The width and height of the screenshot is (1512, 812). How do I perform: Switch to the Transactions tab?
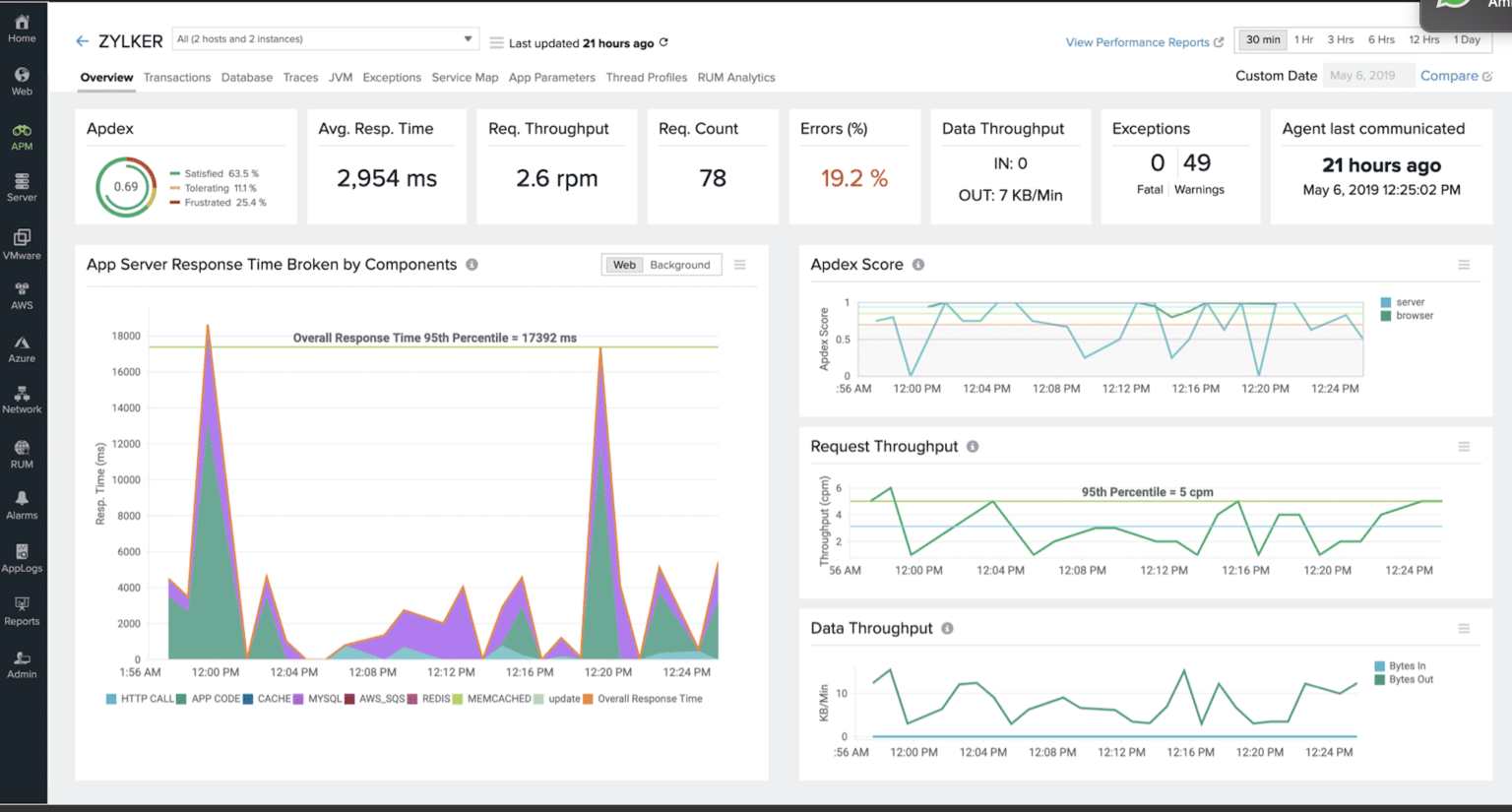click(x=177, y=77)
